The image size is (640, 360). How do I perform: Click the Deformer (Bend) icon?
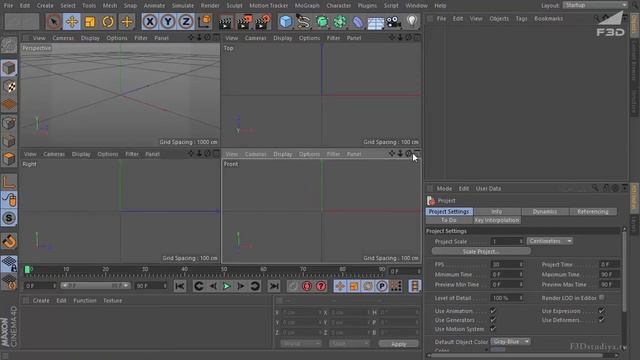[x=358, y=22]
